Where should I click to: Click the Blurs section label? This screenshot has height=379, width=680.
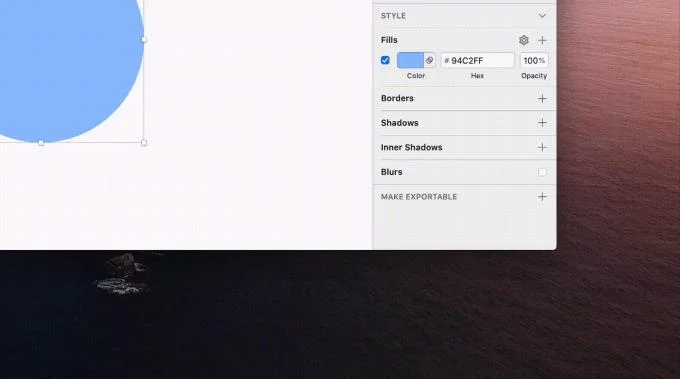(392, 172)
